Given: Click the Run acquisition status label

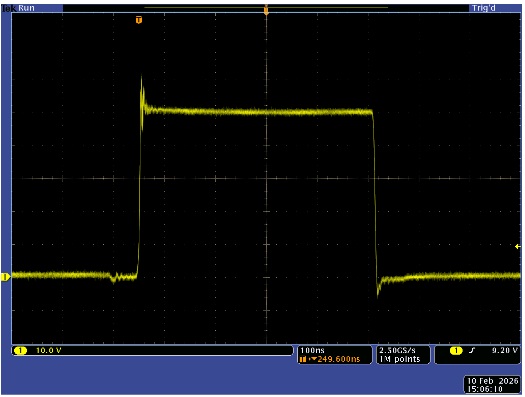Looking at the screenshot, I should (x=26, y=8).
